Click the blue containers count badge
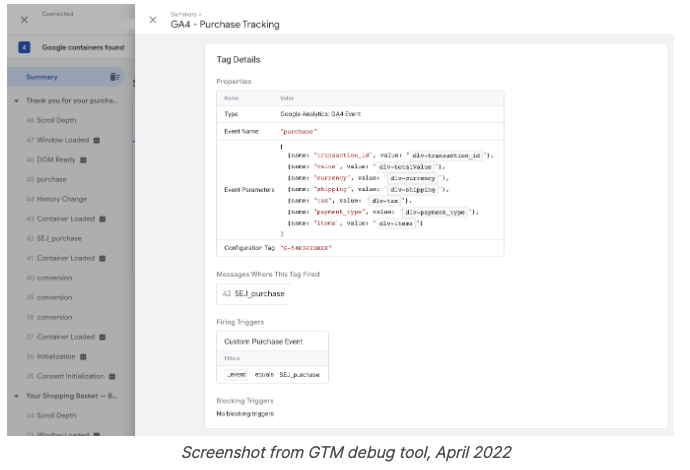 click(24, 47)
